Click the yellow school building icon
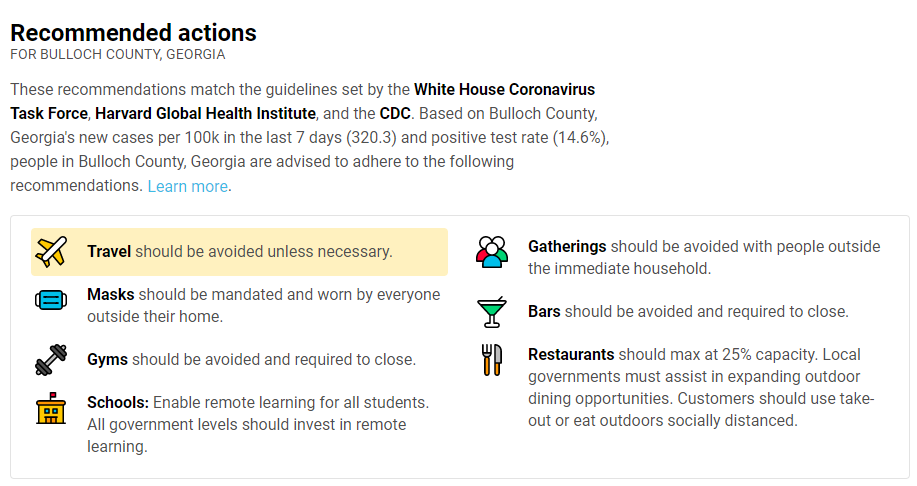The height and width of the screenshot is (486, 917). coord(51,408)
